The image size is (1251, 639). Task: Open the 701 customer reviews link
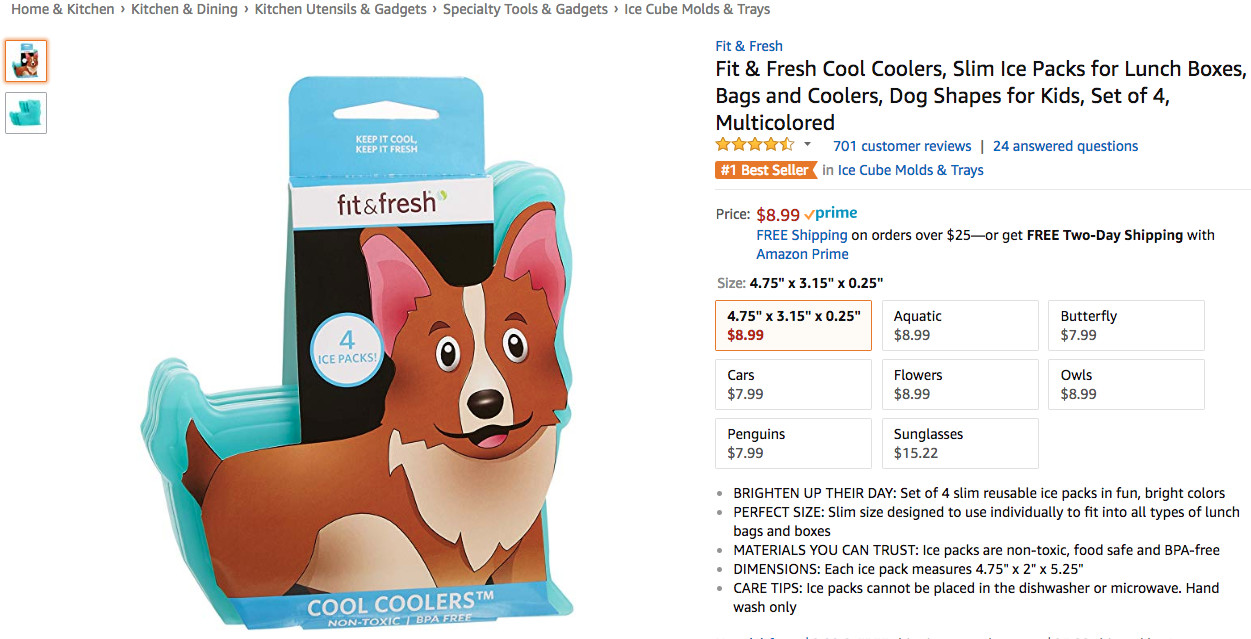[902, 146]
